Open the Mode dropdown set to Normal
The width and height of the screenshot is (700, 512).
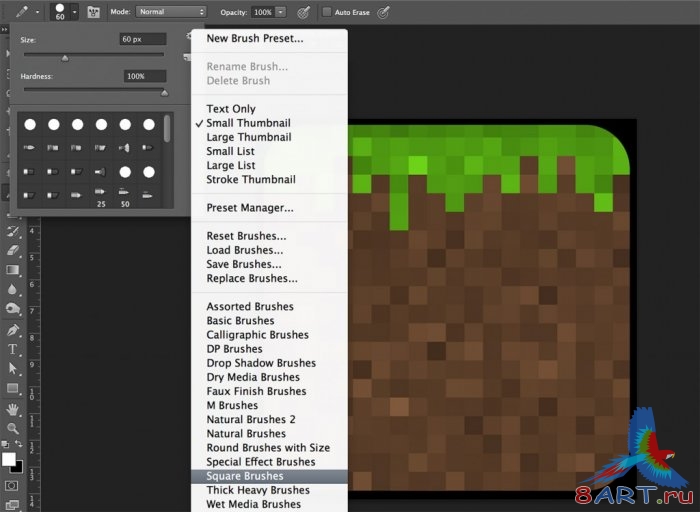[171, 12]
